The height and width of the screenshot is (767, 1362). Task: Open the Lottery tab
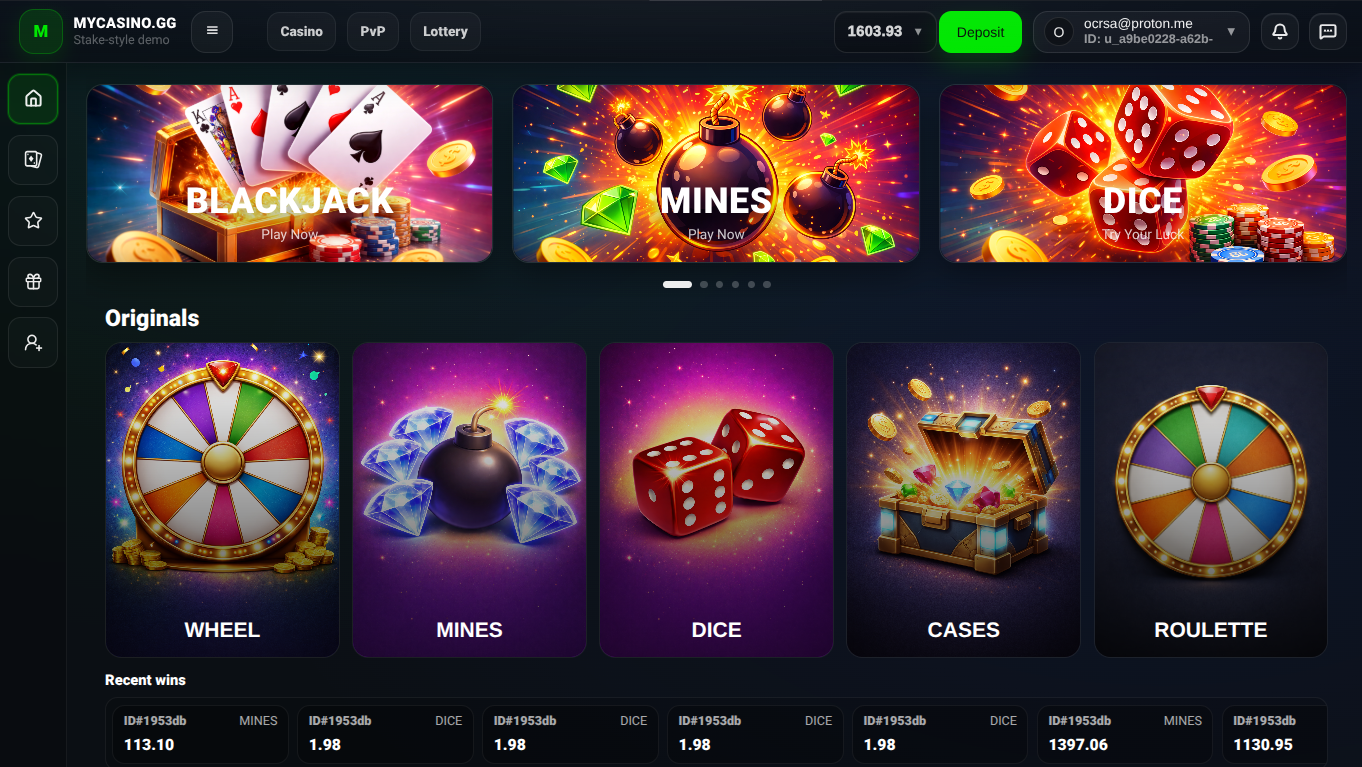[x=445, y=32]
